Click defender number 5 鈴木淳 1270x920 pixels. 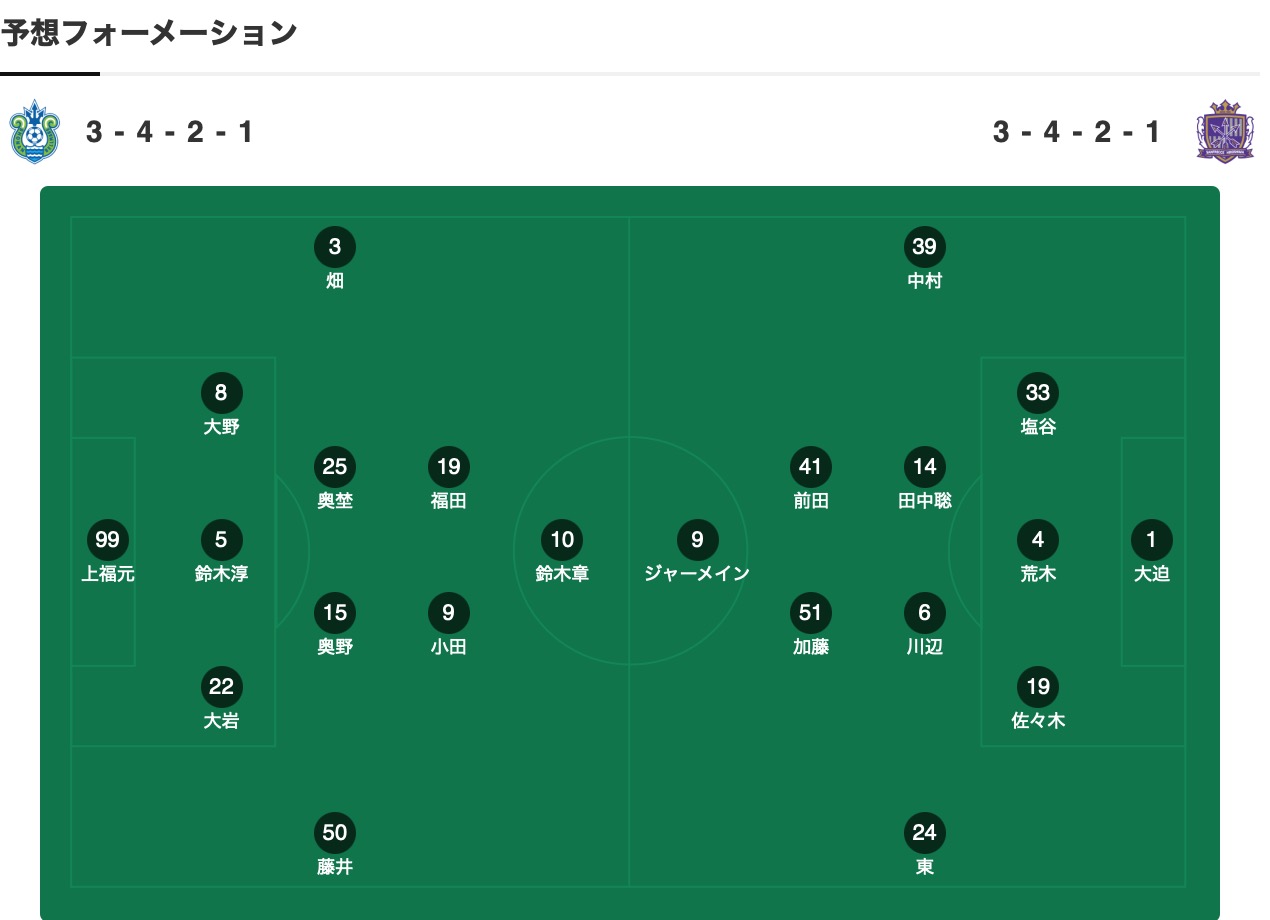[x=221, y=540]
